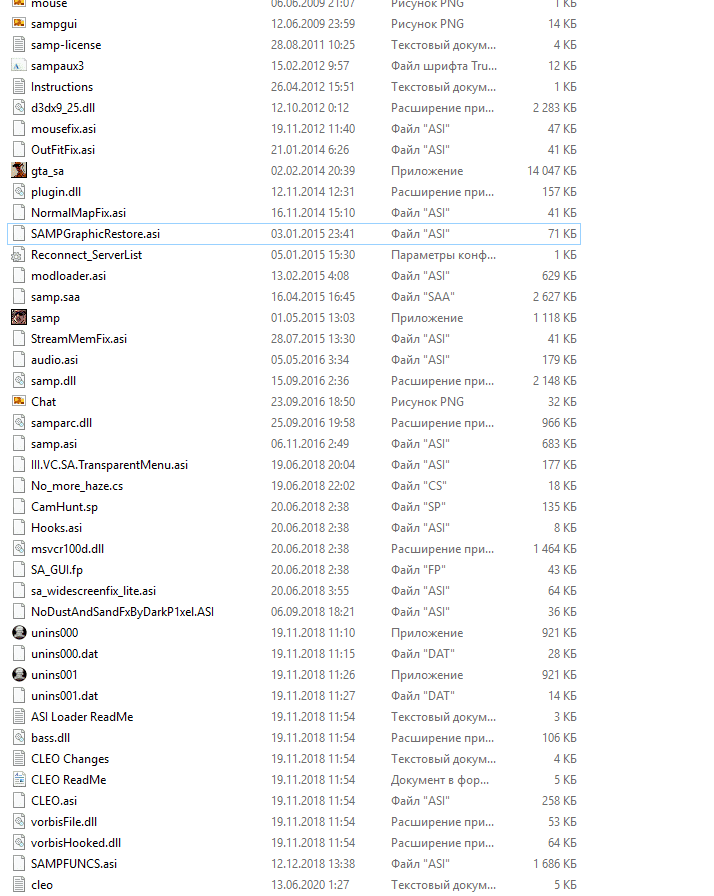This screenshot has height=896, width=714.
Task: Click the gta_sa application icon
Action: [18, 171]
